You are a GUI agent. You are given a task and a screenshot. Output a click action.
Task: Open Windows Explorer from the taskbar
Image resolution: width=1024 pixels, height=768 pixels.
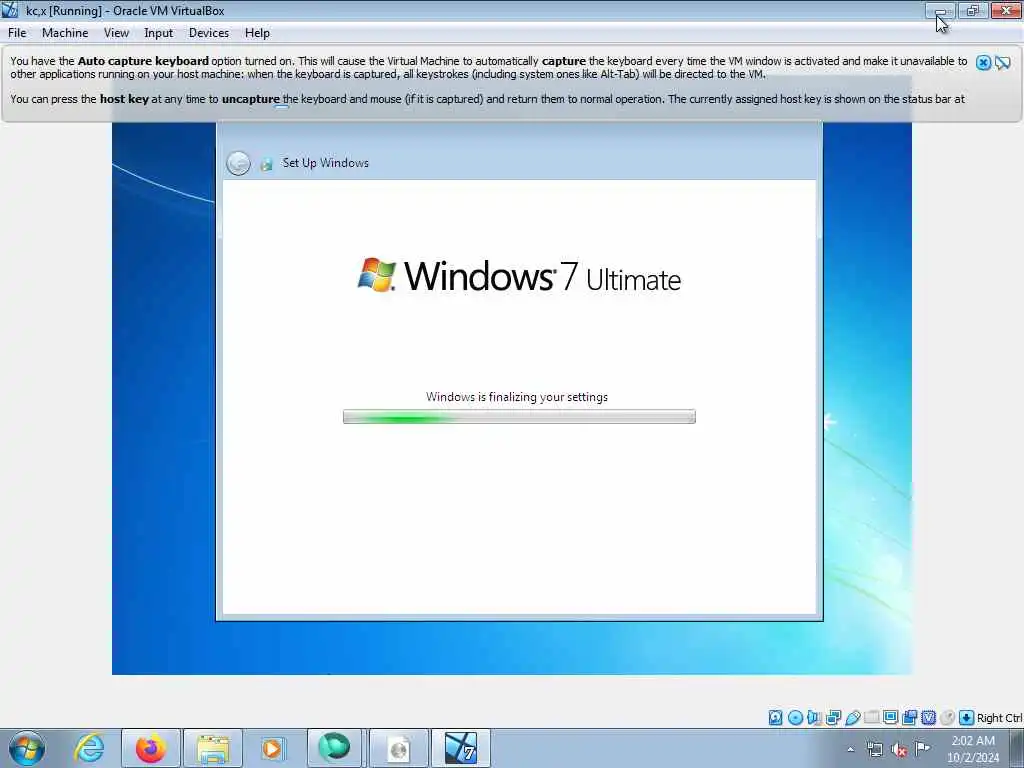tap(213, 748)
